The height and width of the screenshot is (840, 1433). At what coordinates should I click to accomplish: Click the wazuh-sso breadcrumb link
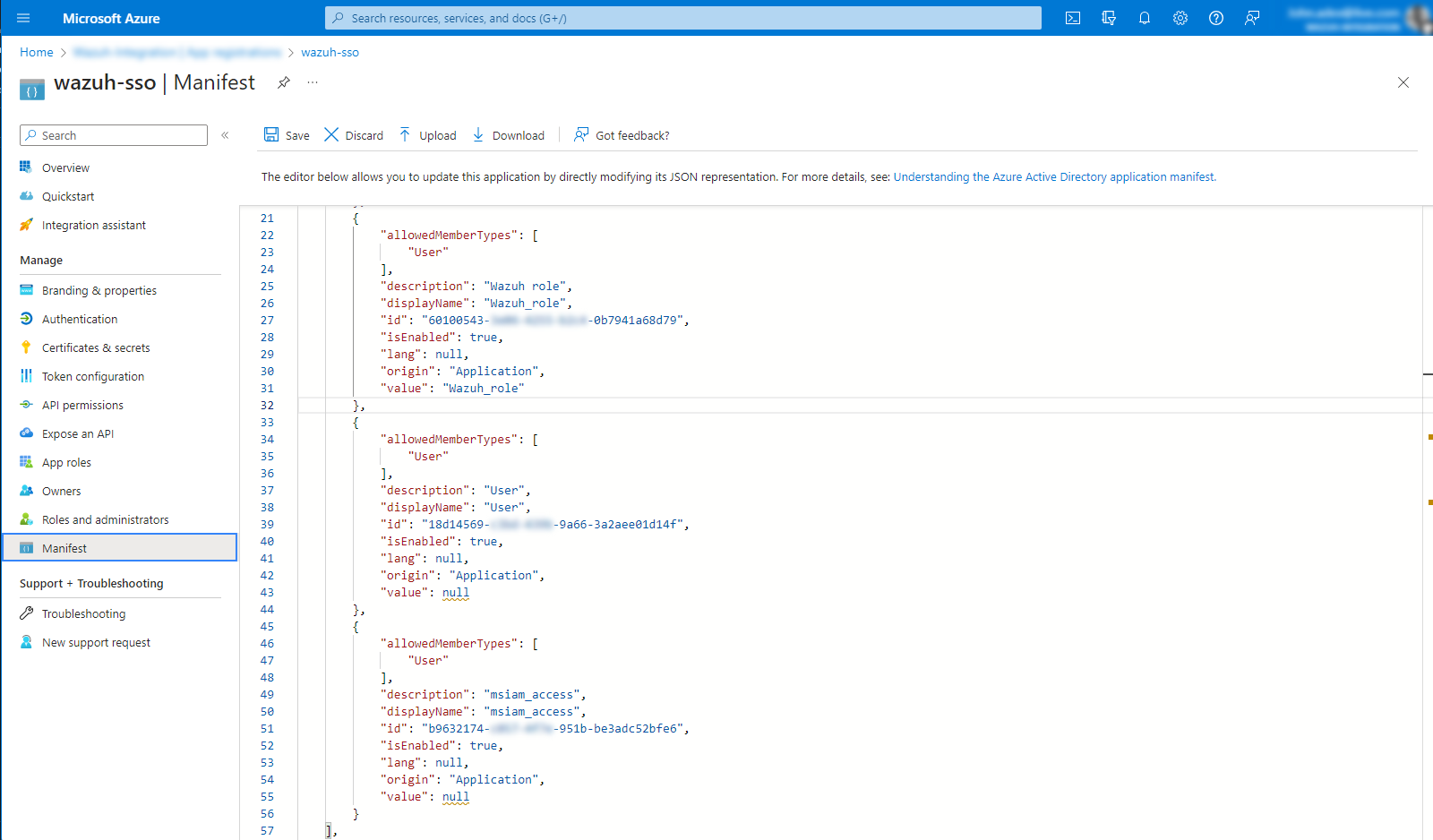[330, 52]
